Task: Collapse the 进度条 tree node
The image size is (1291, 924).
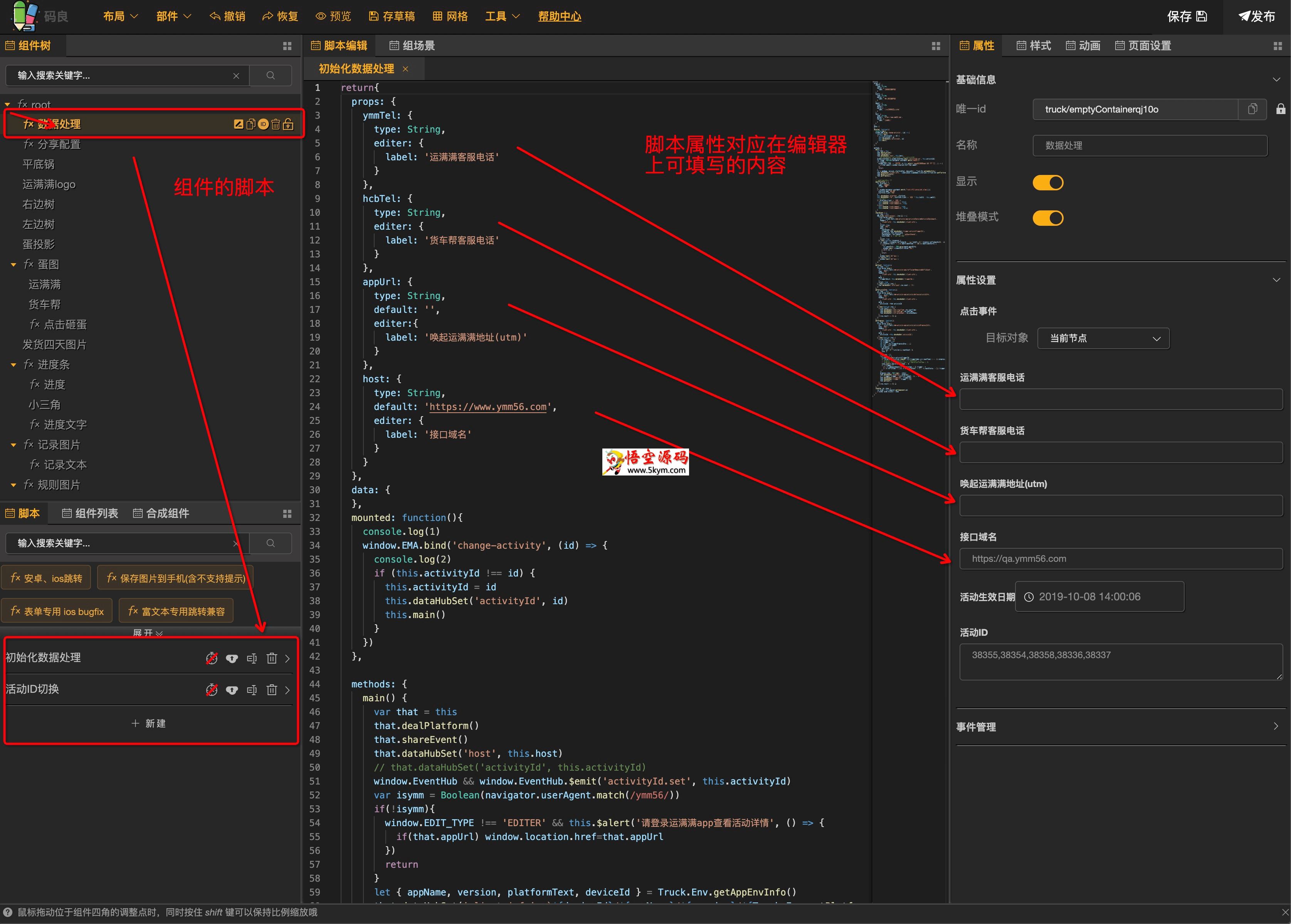Action: pyautogui.click(x=13, y=365)
